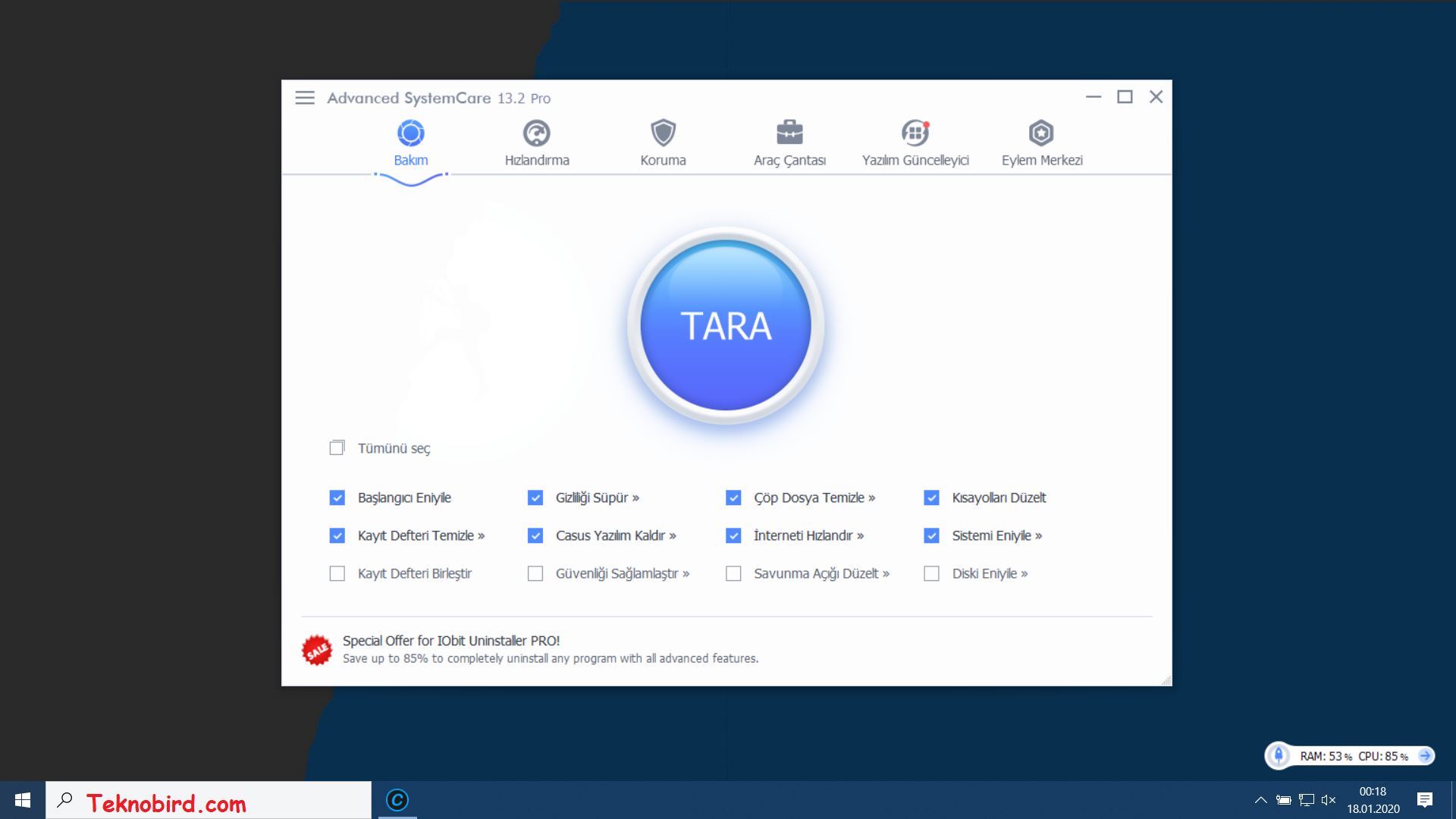Enable Savunma Açığı Düzelt checkbox
The width and height of the screenshot is (1456, 819).
pyautogui.click(x=733, y=573)
